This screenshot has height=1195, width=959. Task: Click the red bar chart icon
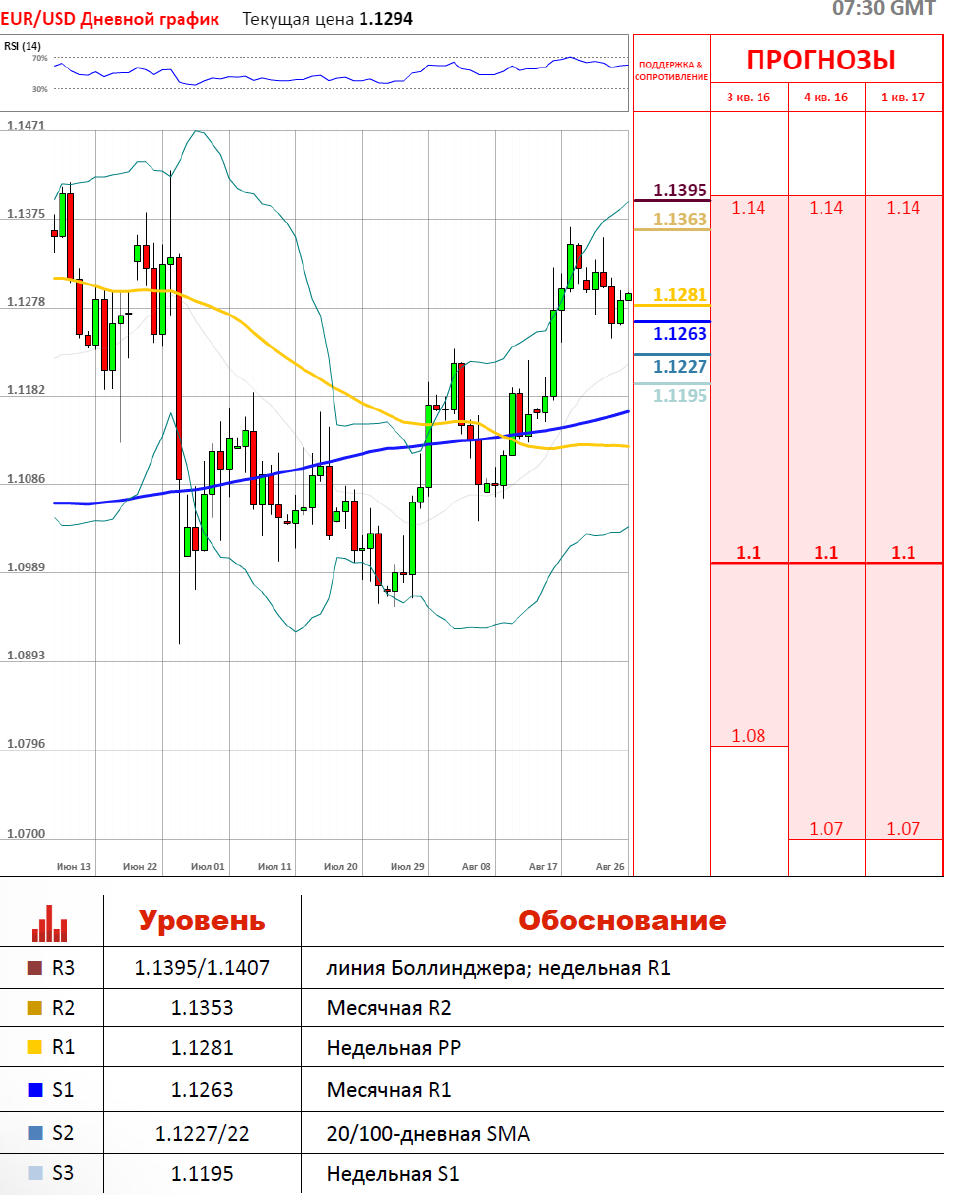(49, 923)
